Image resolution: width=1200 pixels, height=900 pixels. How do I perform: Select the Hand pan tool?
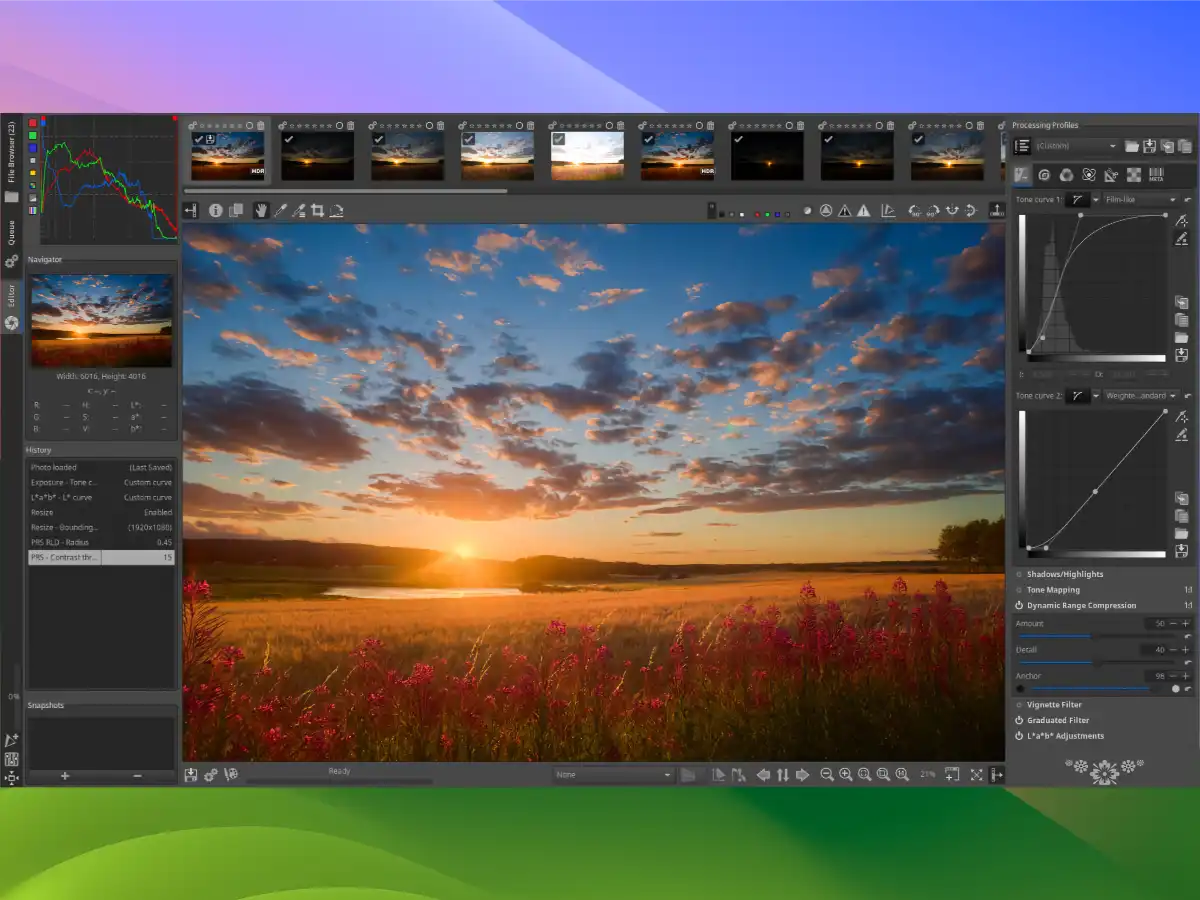(x=262, y=210)
